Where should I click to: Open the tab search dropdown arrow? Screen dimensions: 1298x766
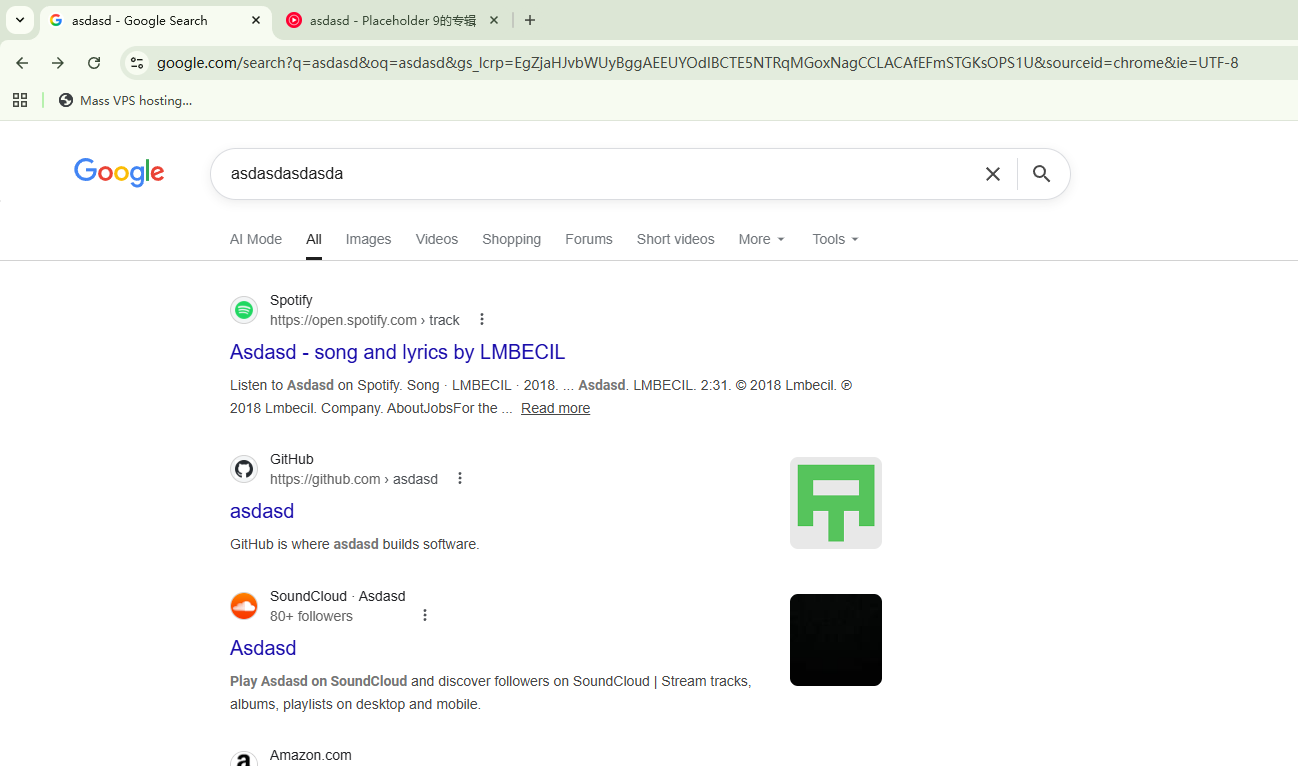20,20
